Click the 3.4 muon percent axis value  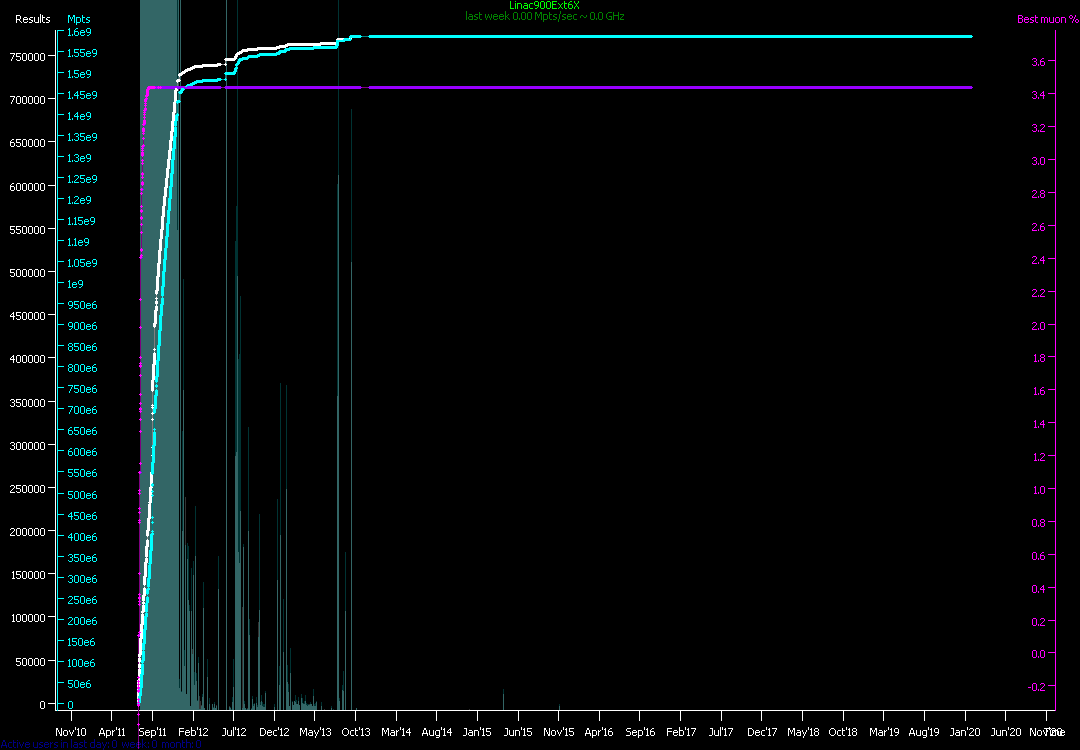coord(1038,95)
